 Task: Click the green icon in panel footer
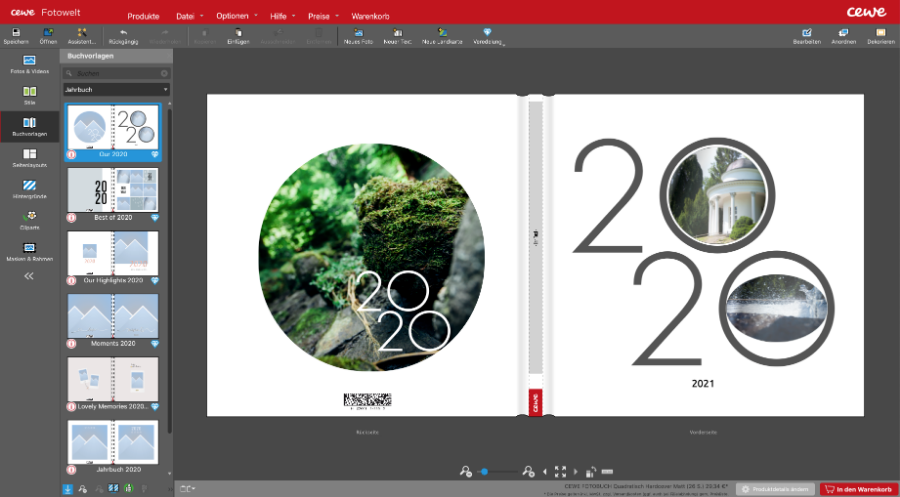129,488
